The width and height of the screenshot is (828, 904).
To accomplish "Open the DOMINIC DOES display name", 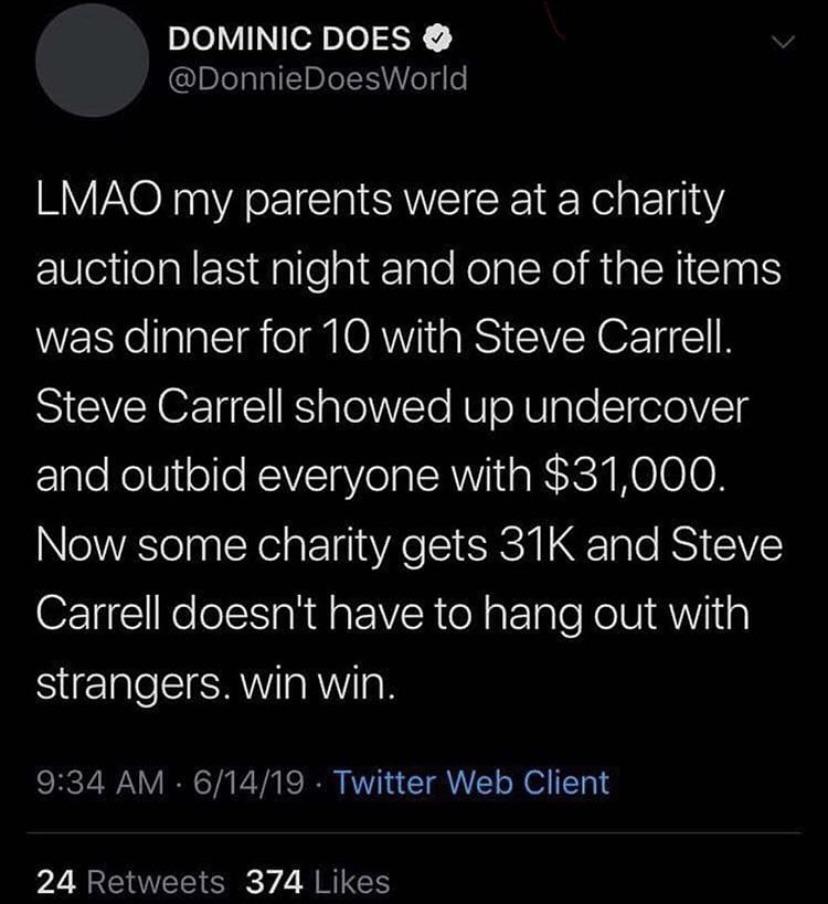I will 290,41.
